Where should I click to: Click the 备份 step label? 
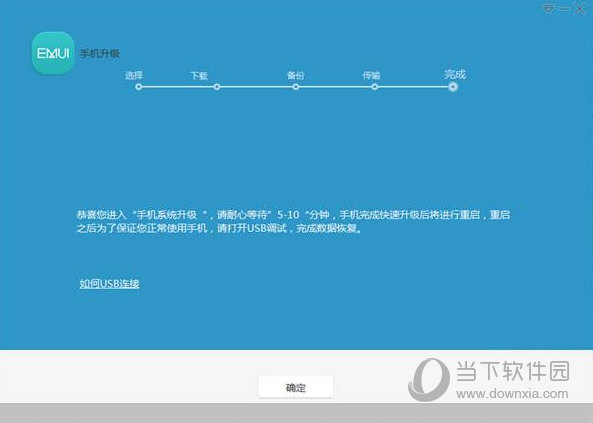[x=296, y=76]
